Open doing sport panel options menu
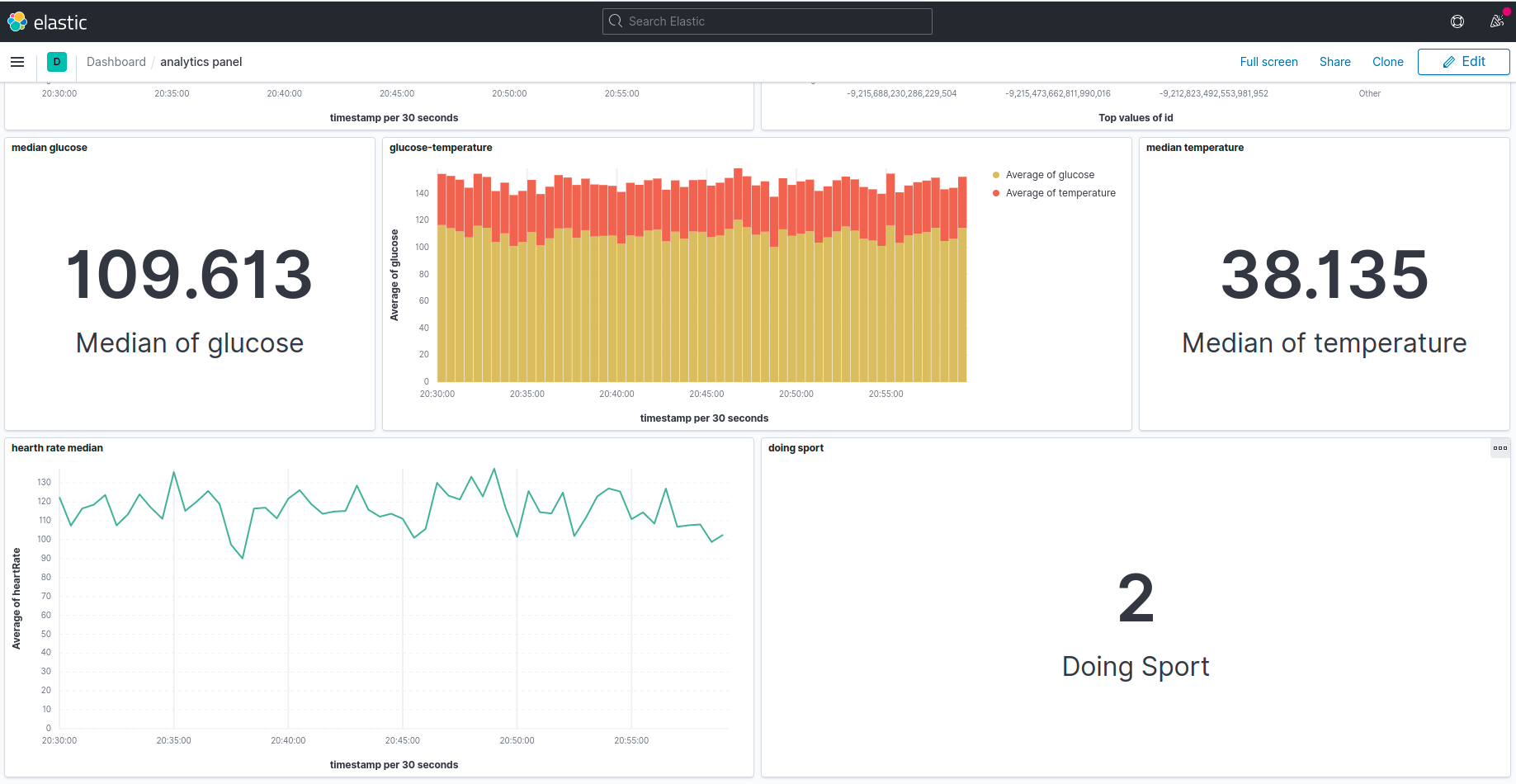 (x=1500, y=448)
